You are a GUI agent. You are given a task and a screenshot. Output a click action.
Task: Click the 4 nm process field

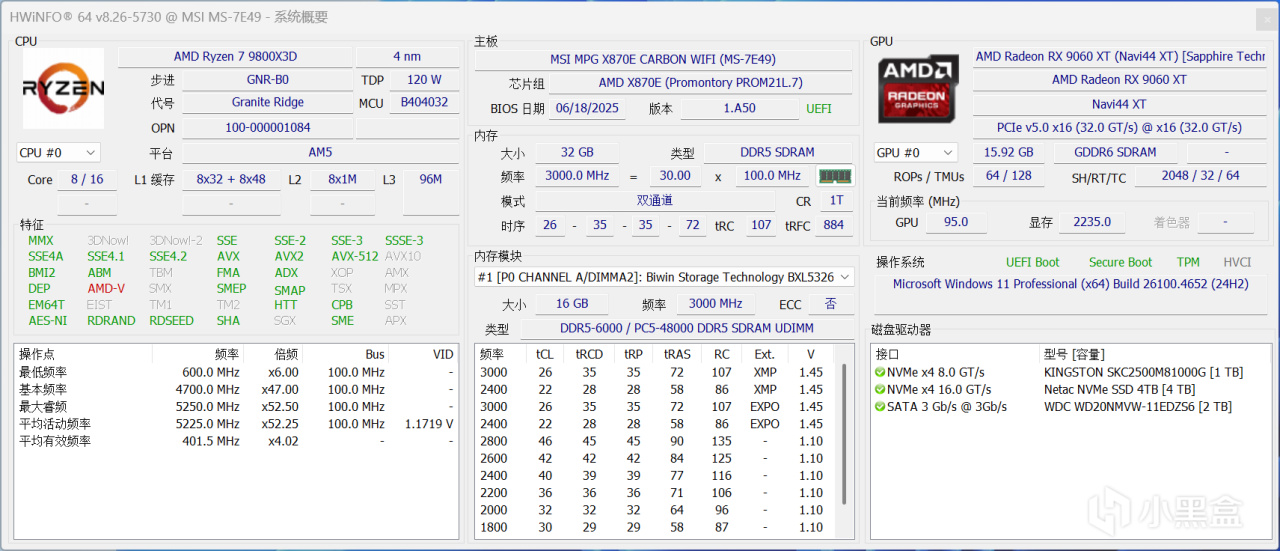407,57
